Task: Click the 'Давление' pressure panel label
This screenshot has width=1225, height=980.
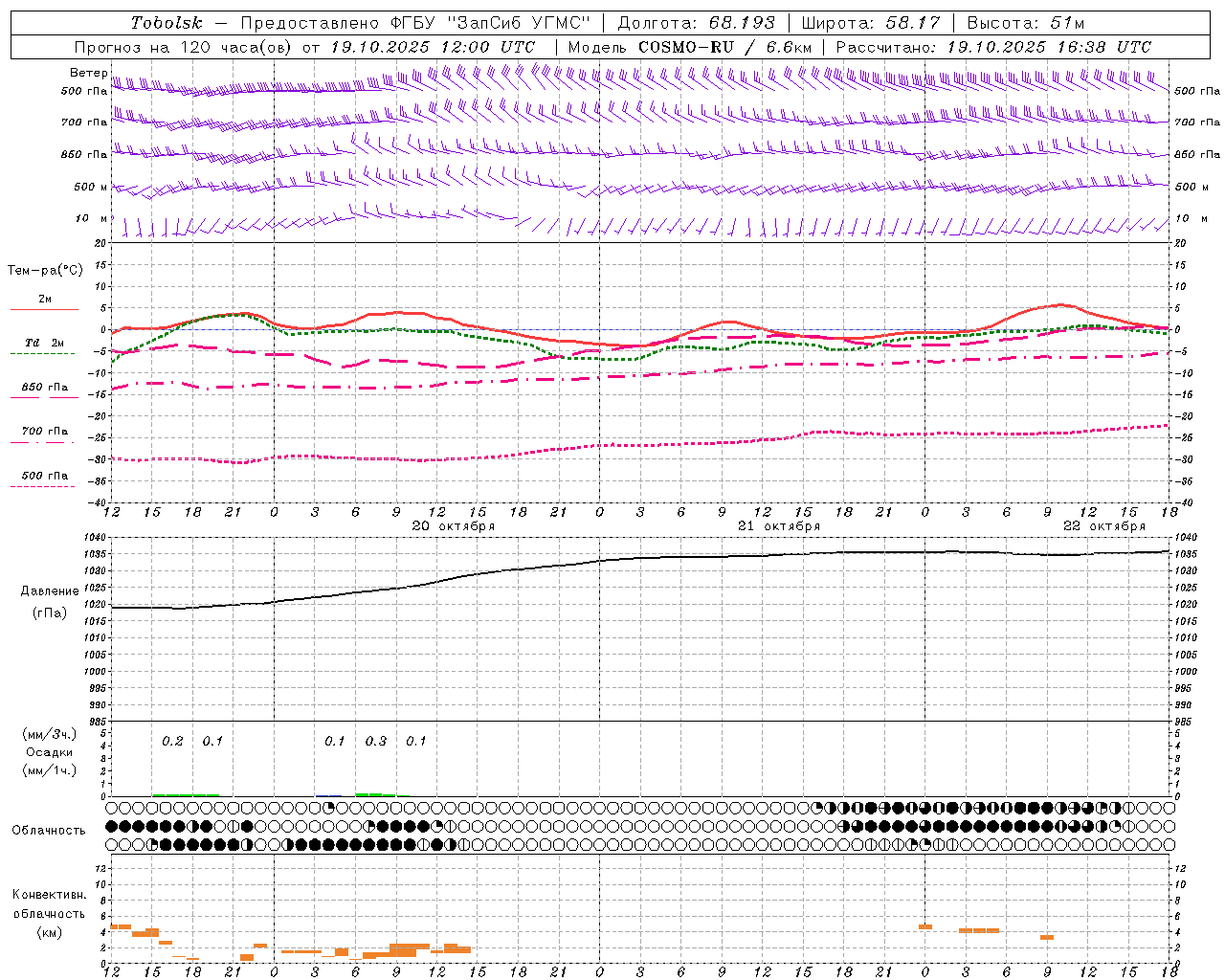Action: (50, 591)
